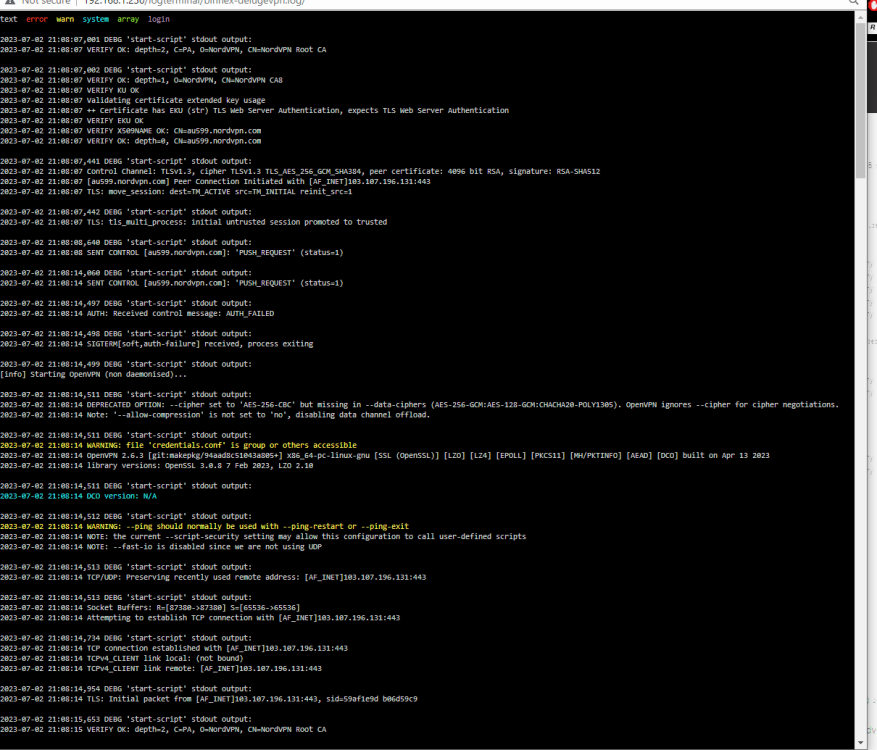Select the green 'array' log filter
This screenshot has width=877, height=750.
[x=128, y=19]
